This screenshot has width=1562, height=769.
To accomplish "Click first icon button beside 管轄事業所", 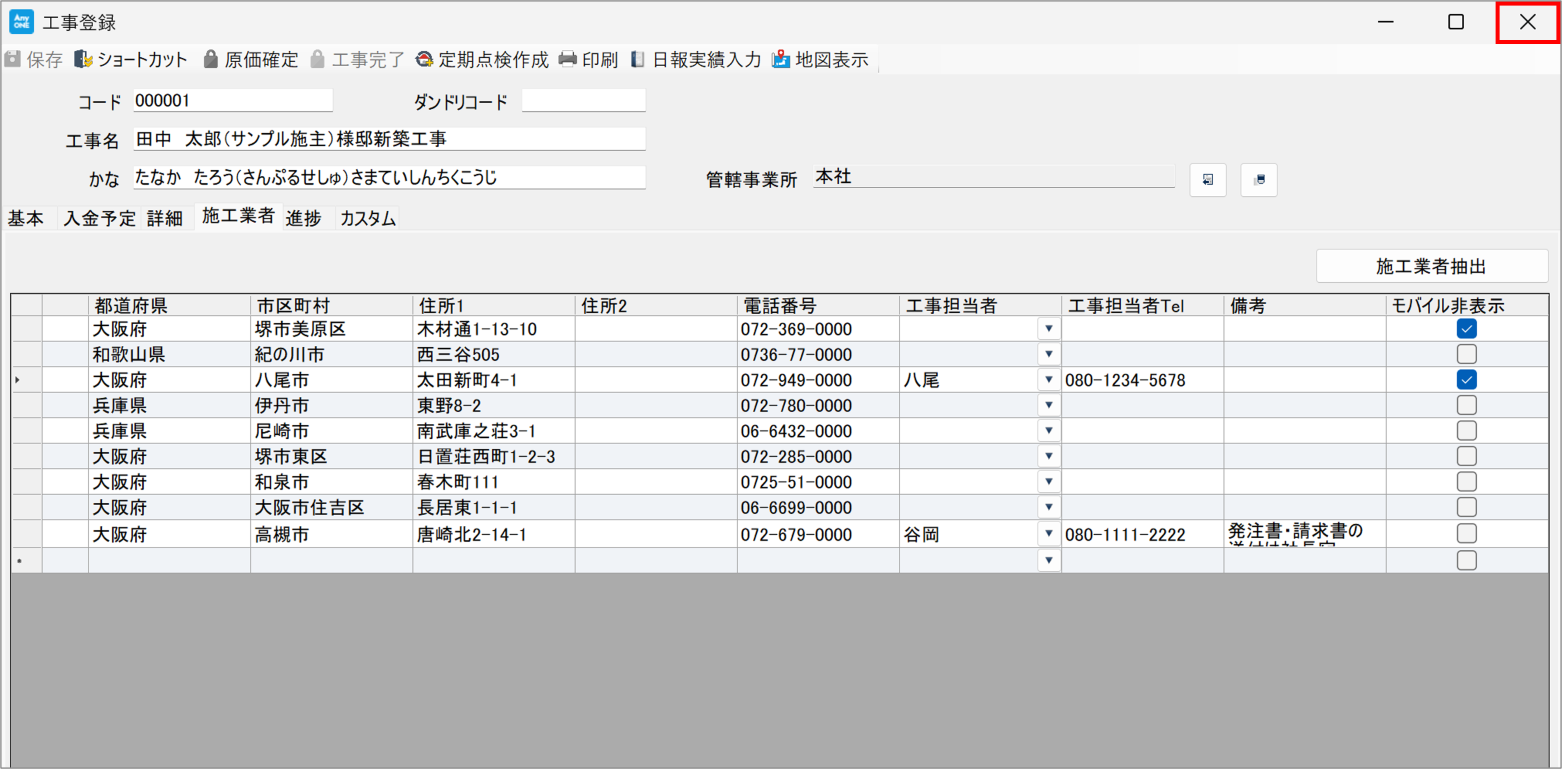I will [1208, 180].
